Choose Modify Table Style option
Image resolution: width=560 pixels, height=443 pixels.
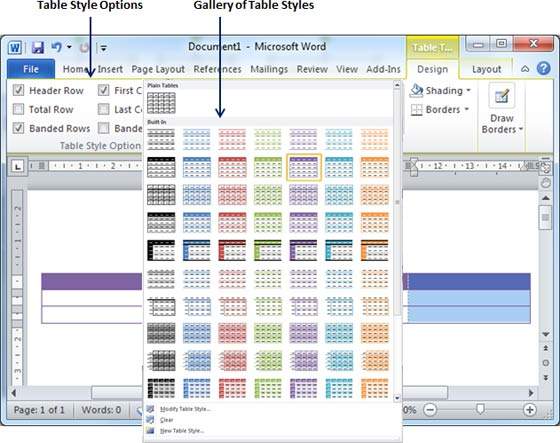point(185,409)
